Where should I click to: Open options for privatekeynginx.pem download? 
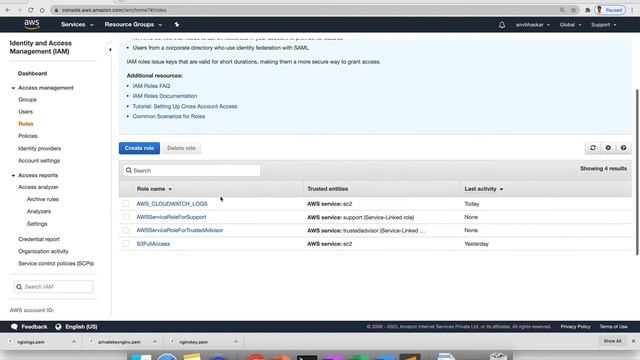point(155,342)
